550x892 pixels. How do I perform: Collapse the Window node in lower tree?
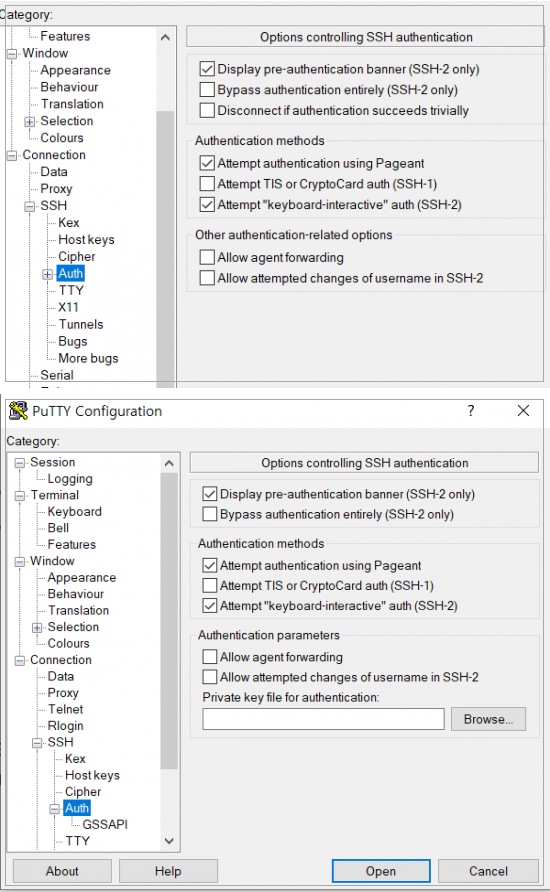(x=20, y=562)
